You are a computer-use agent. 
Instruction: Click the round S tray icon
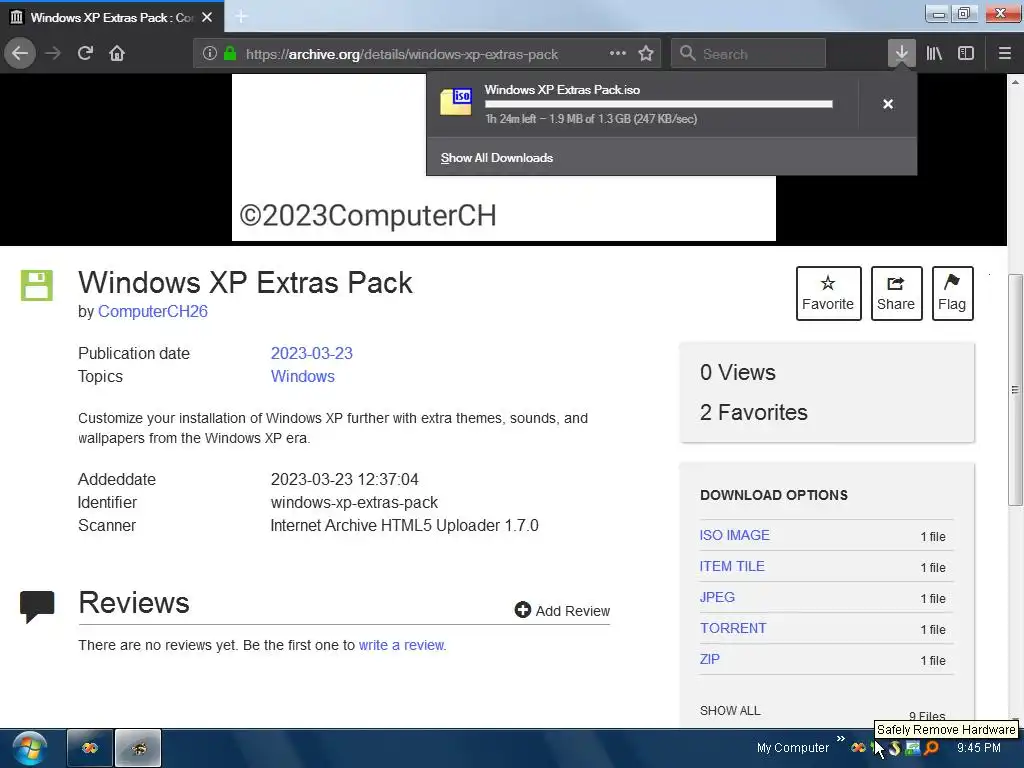(x=894, y=748)
